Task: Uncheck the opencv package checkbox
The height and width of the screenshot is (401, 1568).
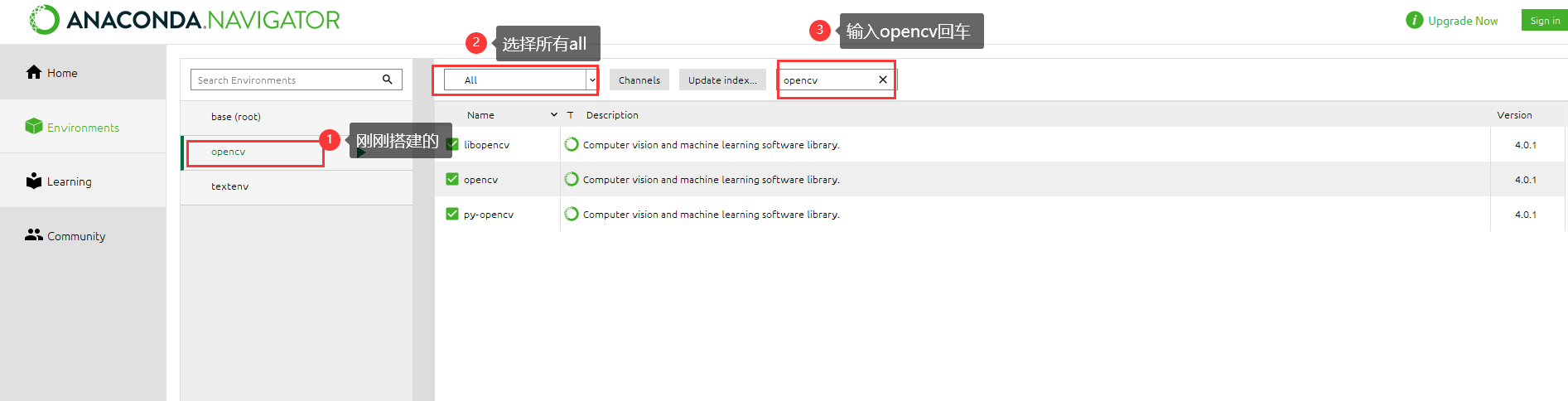Action: pos(452,179)
